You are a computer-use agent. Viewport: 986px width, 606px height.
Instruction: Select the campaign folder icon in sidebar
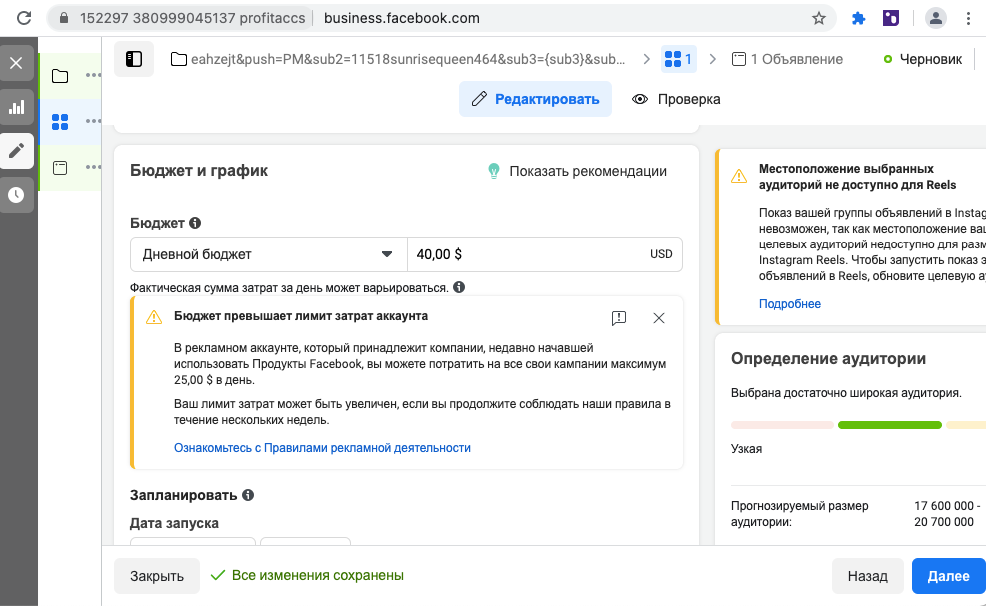pyautogui.click(x=60, y=76)
